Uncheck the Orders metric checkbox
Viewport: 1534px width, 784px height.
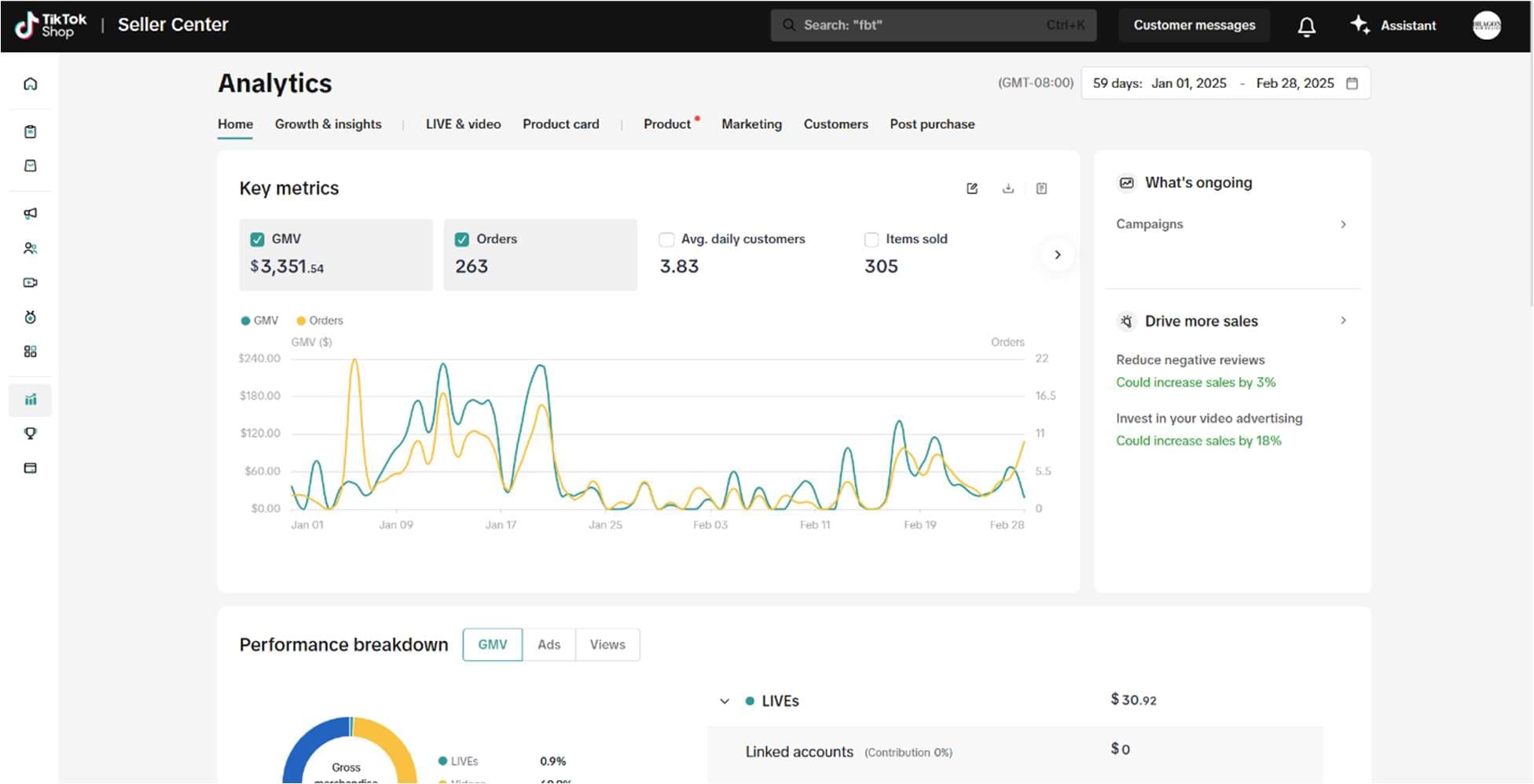point(462,240)
